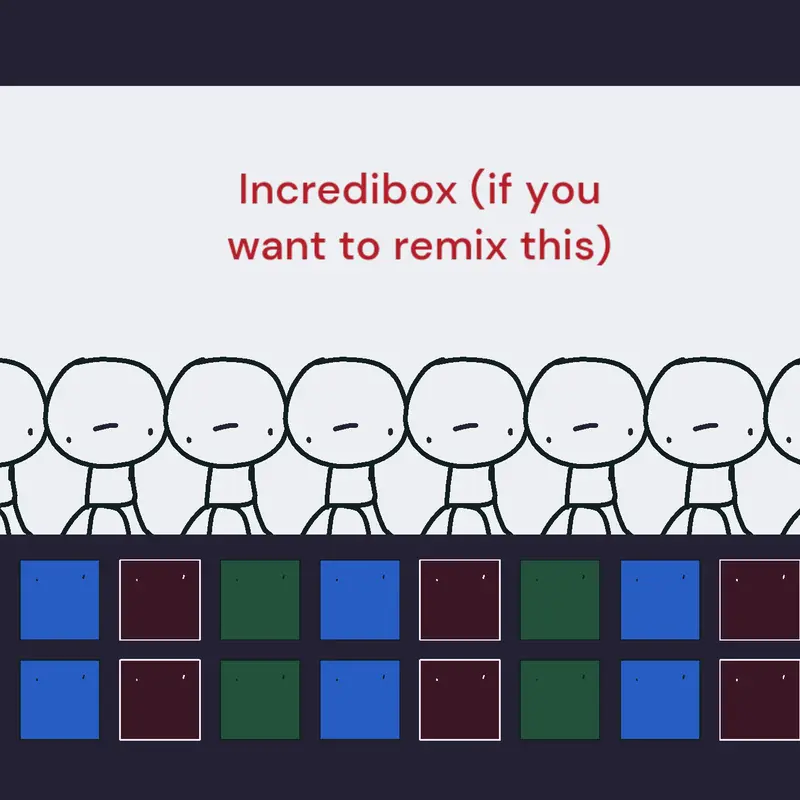800x800 pixels.
Task: Select the leftmost blue square in the bottom row
Action: pyautogui.click(x=60, y=699)
